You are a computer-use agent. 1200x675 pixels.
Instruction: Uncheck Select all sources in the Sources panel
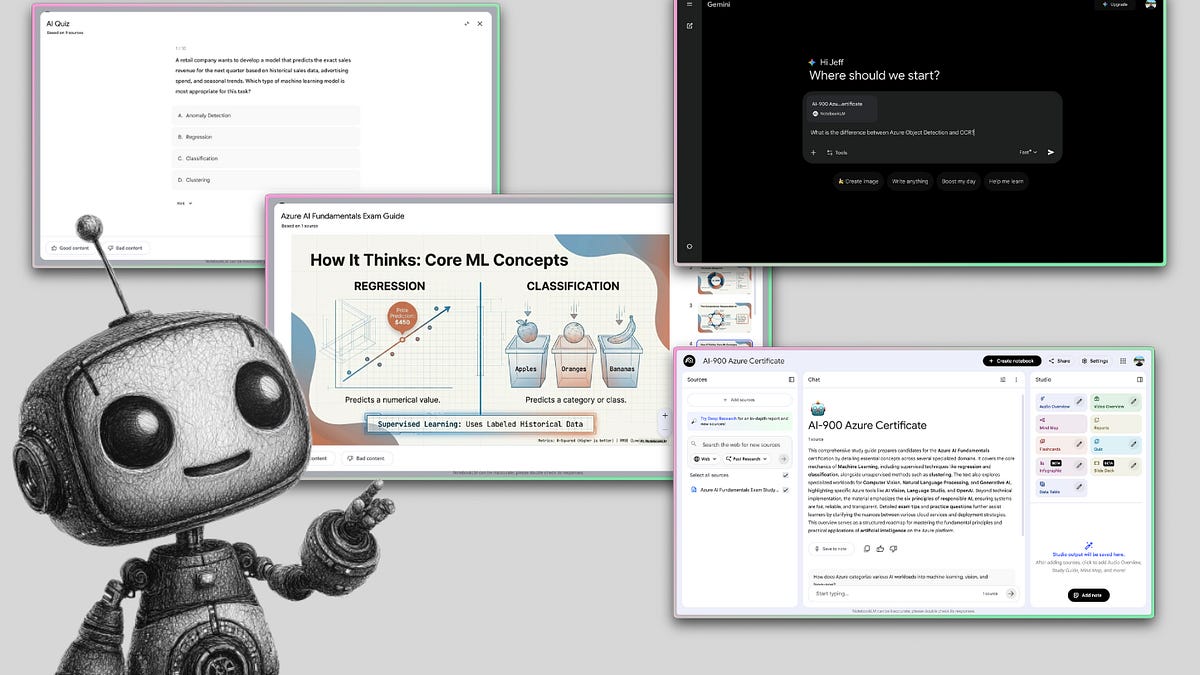pyautogui.click(x=785, y=475)
